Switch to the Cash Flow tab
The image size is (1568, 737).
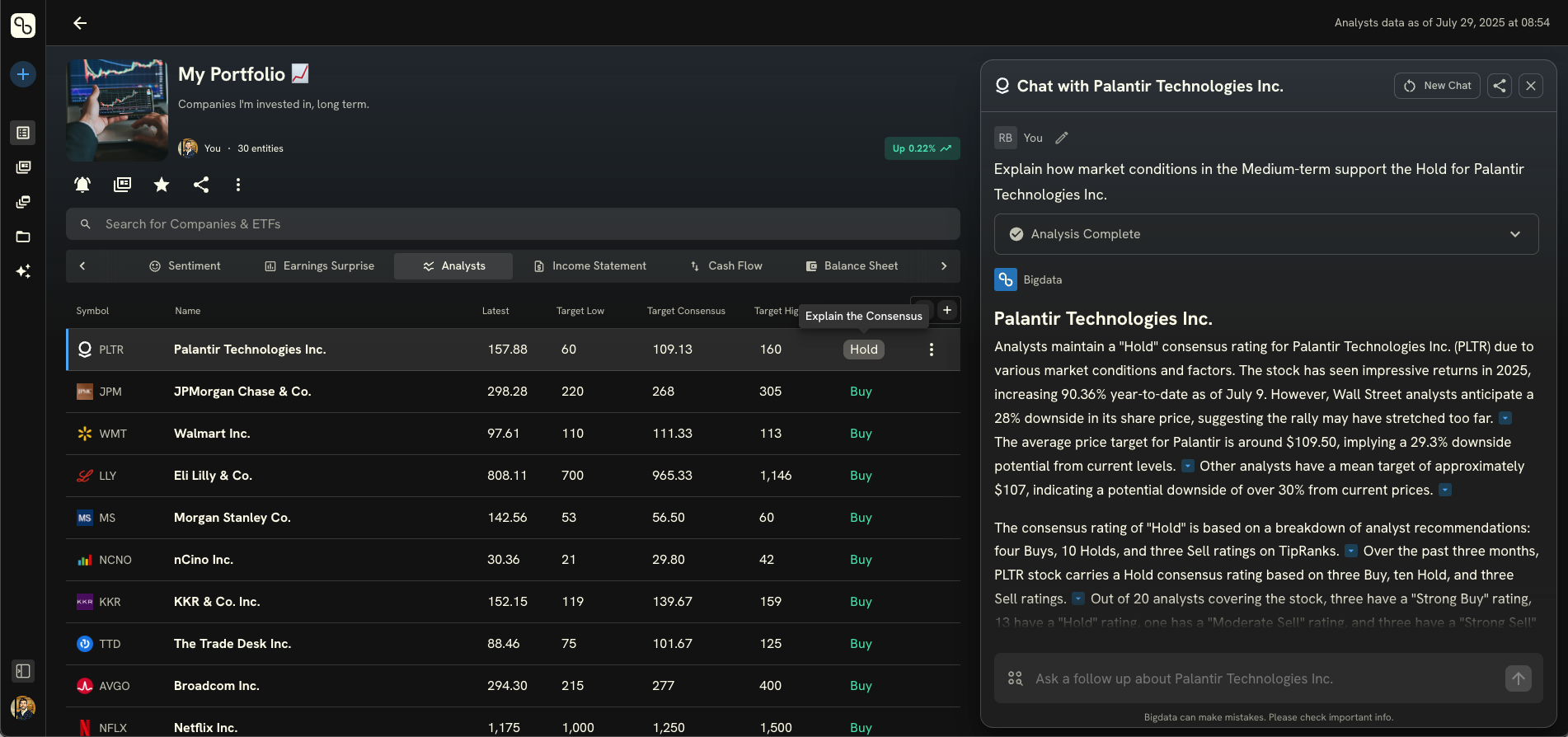726,266
